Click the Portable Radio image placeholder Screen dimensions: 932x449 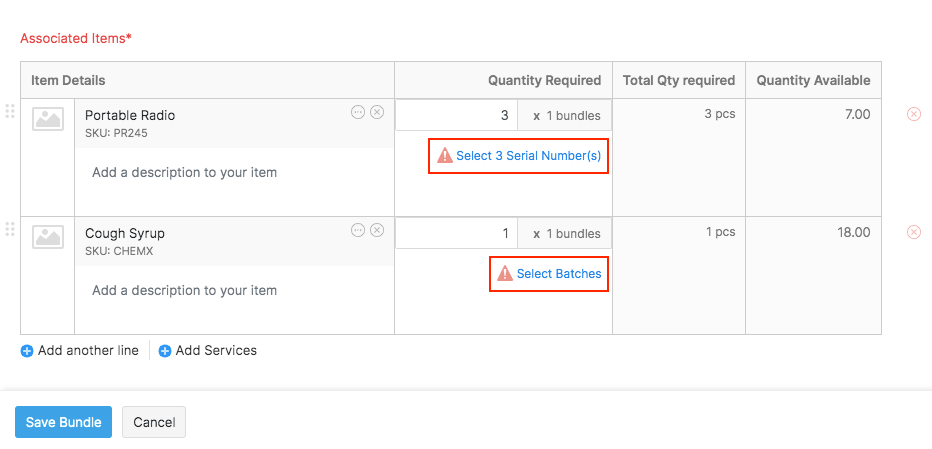[x=48, y=119]
